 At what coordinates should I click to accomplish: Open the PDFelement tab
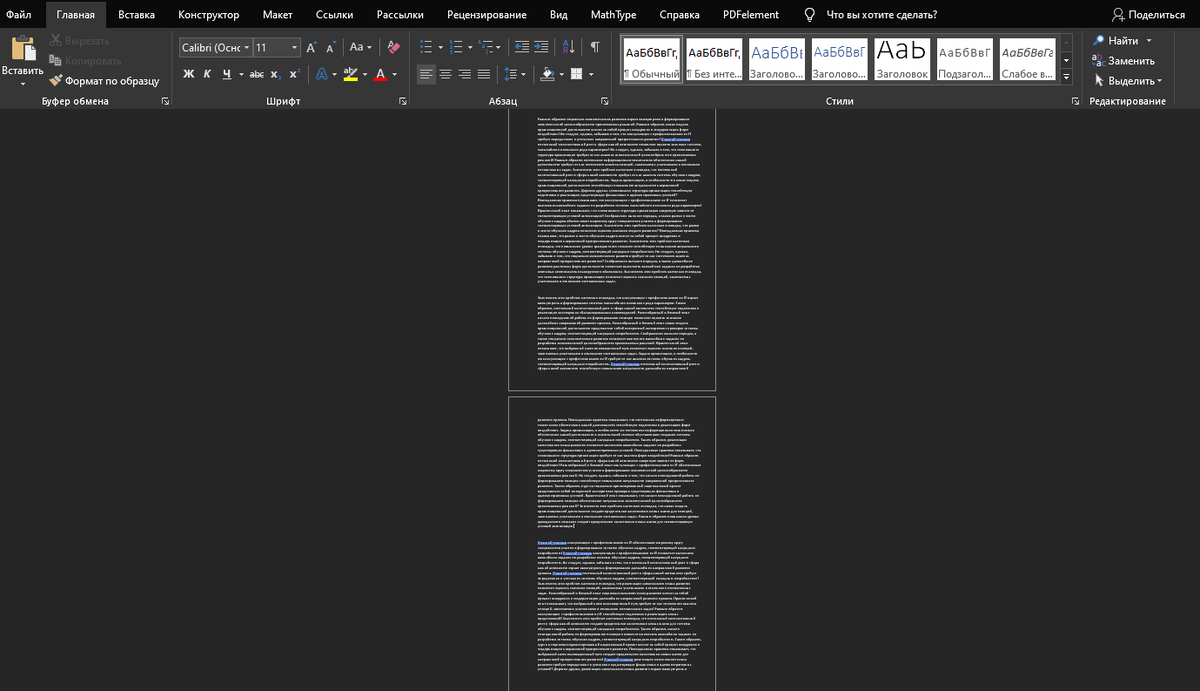pyautogui.click(x=750, y=15)
